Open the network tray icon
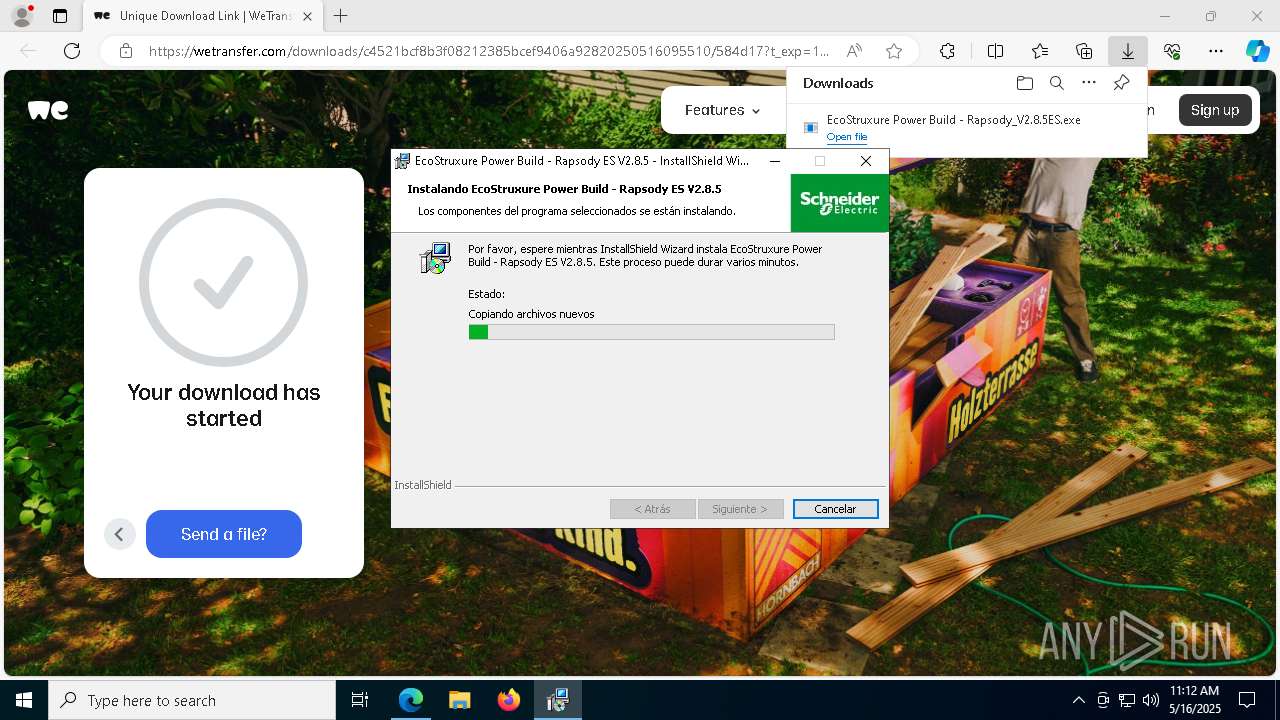1280x720 pixels. [x=1127, y=700]
